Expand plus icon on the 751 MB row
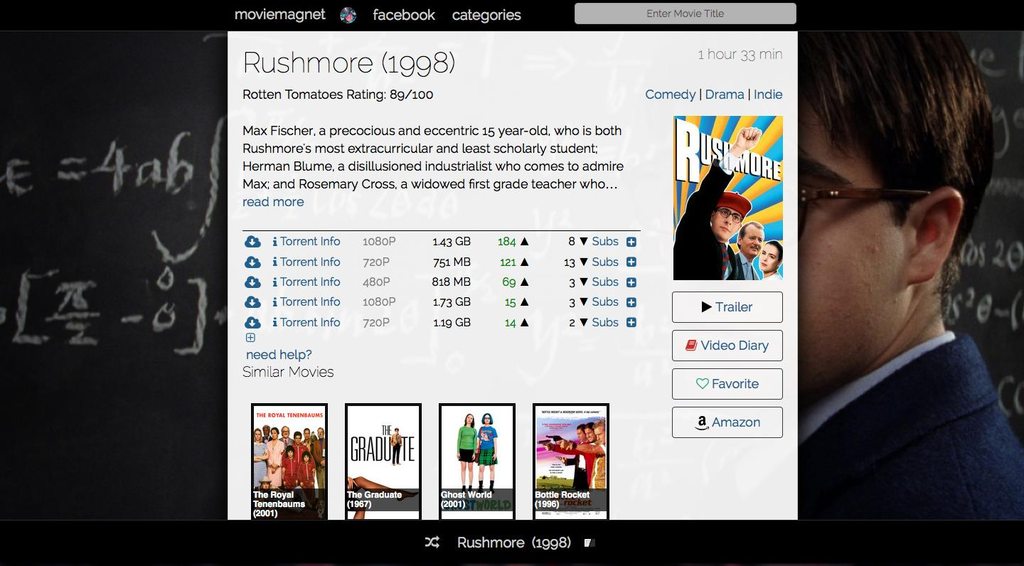1024x566 pixels. point(632,262)
